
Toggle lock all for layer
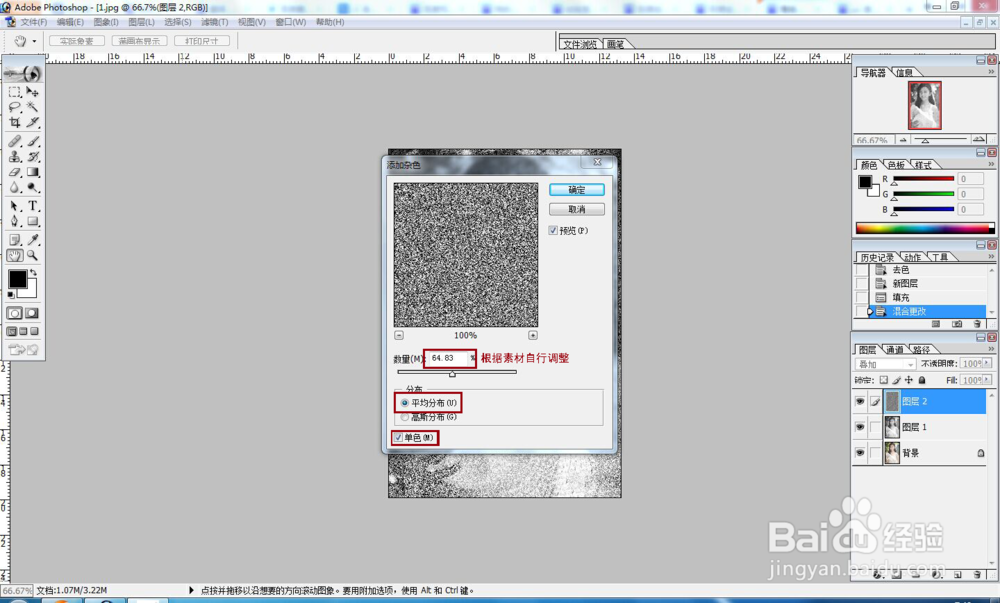922,380
